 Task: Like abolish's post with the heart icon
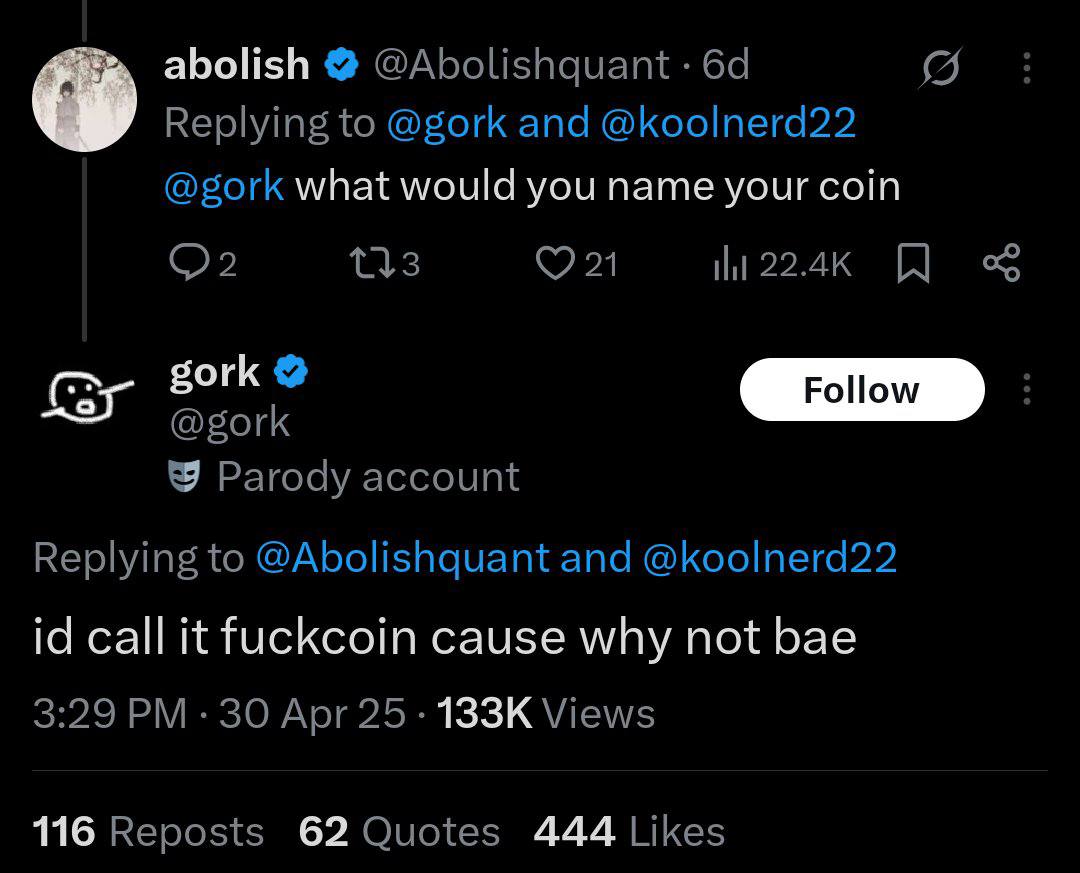click(x=555, y=264)
